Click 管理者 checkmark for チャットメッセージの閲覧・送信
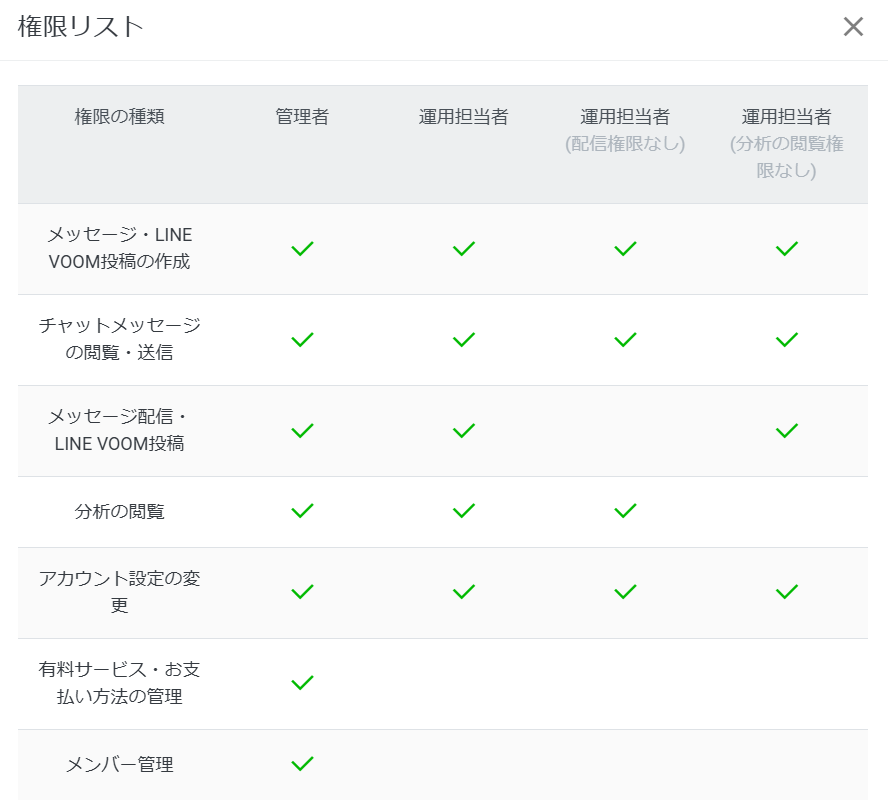This screenshot has height=809, width=888. [302, 340]
